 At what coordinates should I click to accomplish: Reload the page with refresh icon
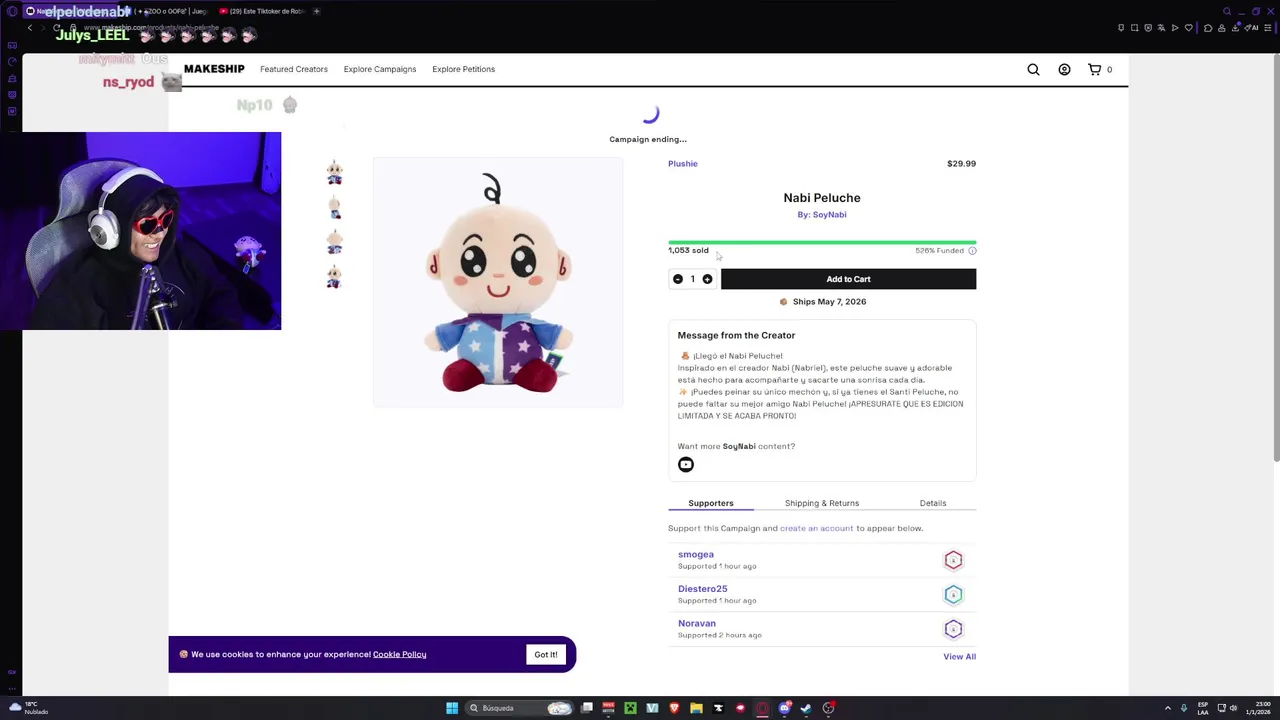pyautogui.click(x=57, y=27)
